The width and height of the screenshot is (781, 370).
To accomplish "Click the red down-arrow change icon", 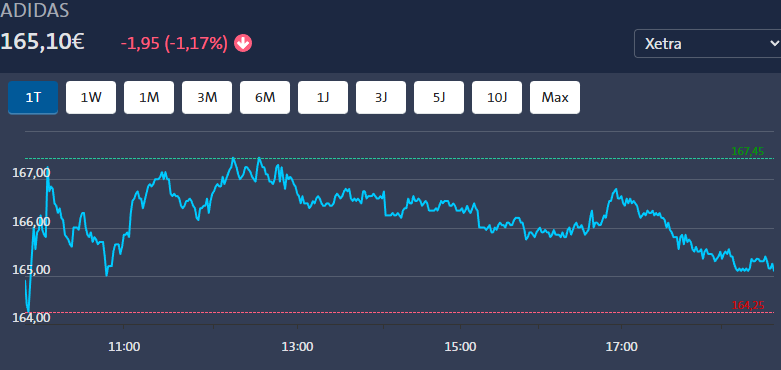I will click(x=243, y=44).
